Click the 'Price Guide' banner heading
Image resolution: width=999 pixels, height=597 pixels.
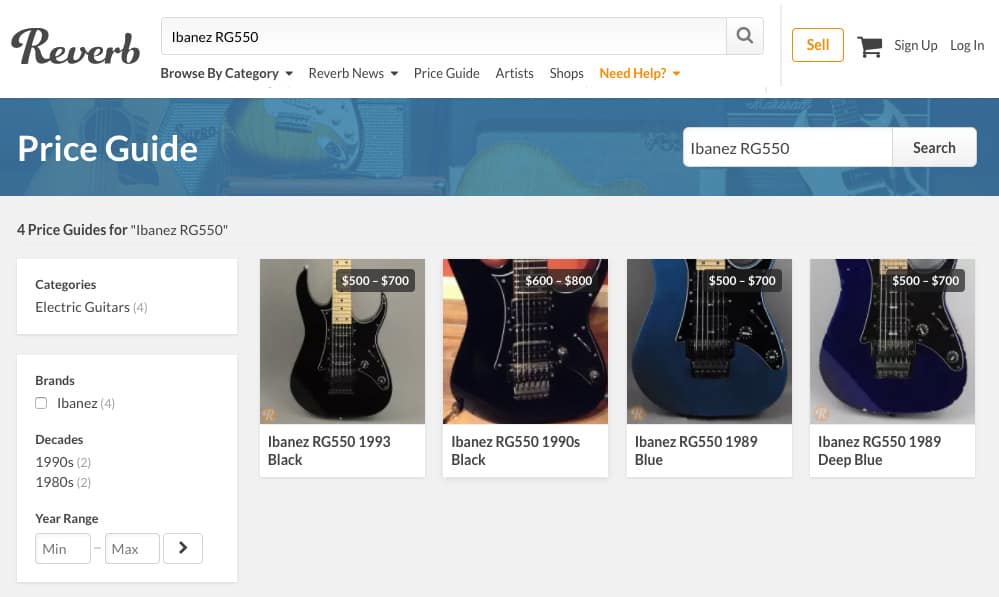tap(108, 148)
